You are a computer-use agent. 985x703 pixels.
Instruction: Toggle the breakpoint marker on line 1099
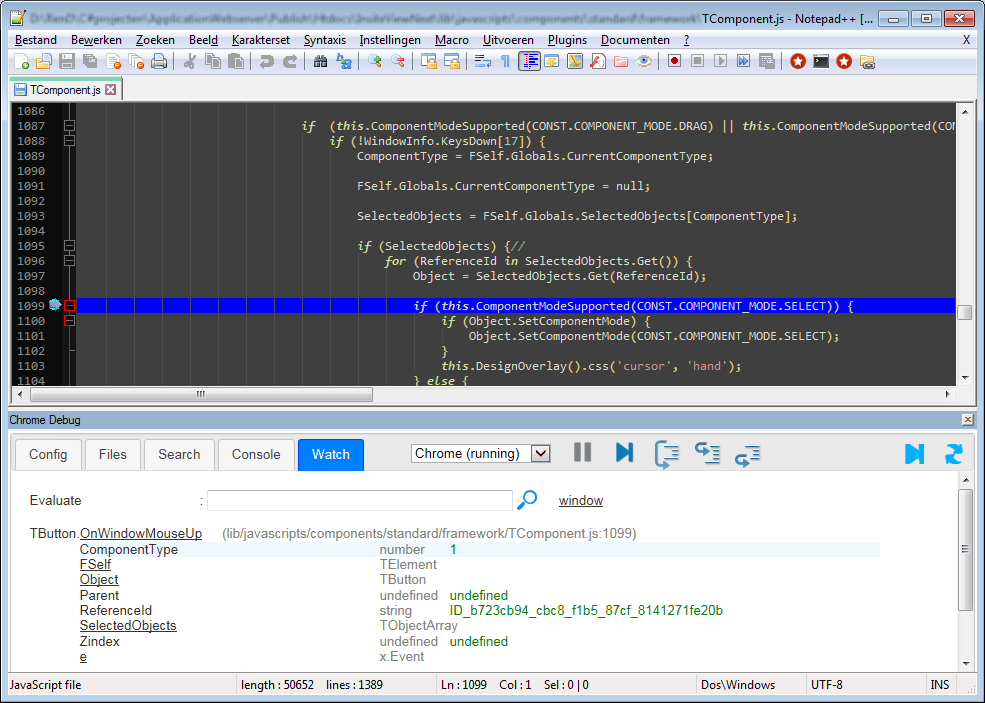tap(55, 305)
